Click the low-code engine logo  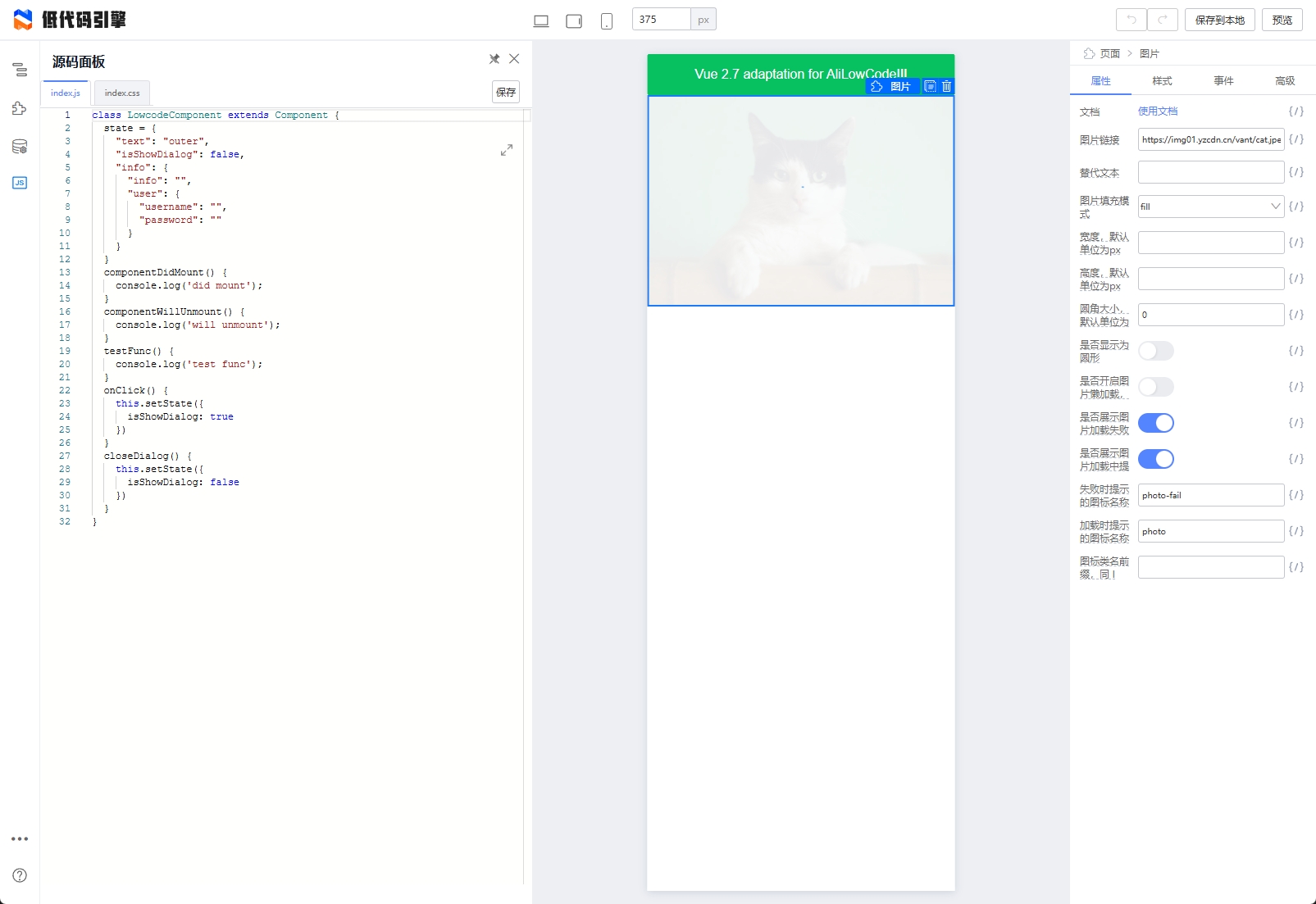70,20
